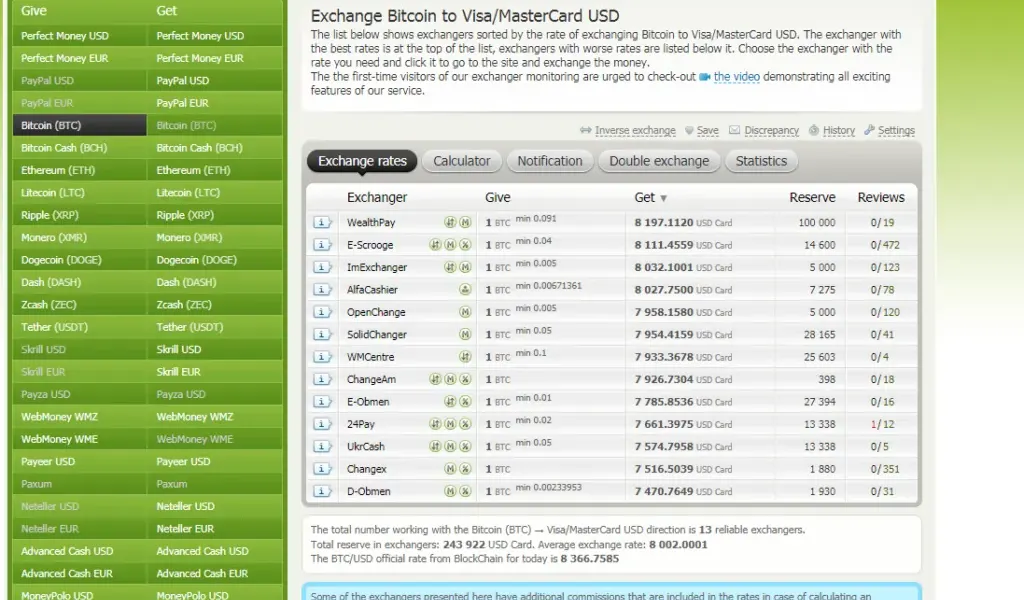Click the Inverse exchange link
Viewport: 1024px width, 600px height.
(635, 131)
